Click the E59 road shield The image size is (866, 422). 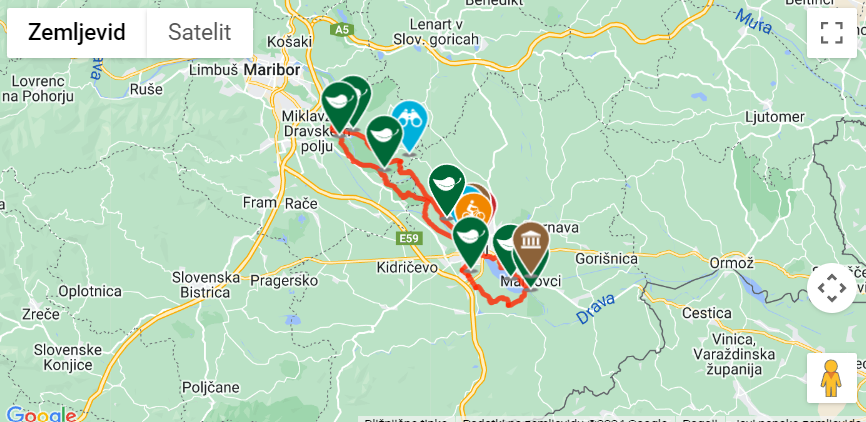click(410, 239)
